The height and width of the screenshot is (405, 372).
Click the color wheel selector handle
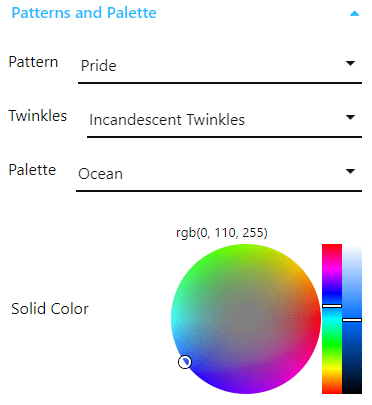(185, 362)
